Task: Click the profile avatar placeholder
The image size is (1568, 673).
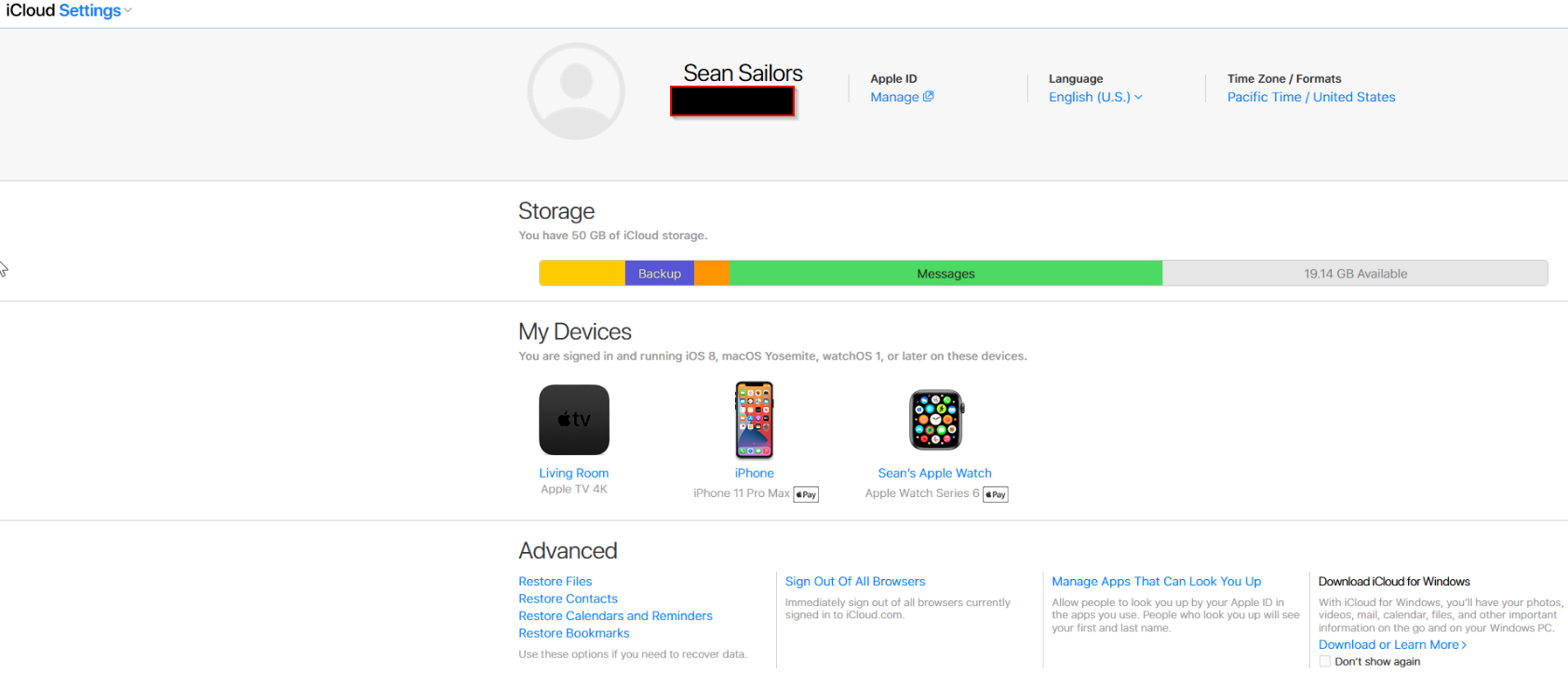Action: coord(576,91)
